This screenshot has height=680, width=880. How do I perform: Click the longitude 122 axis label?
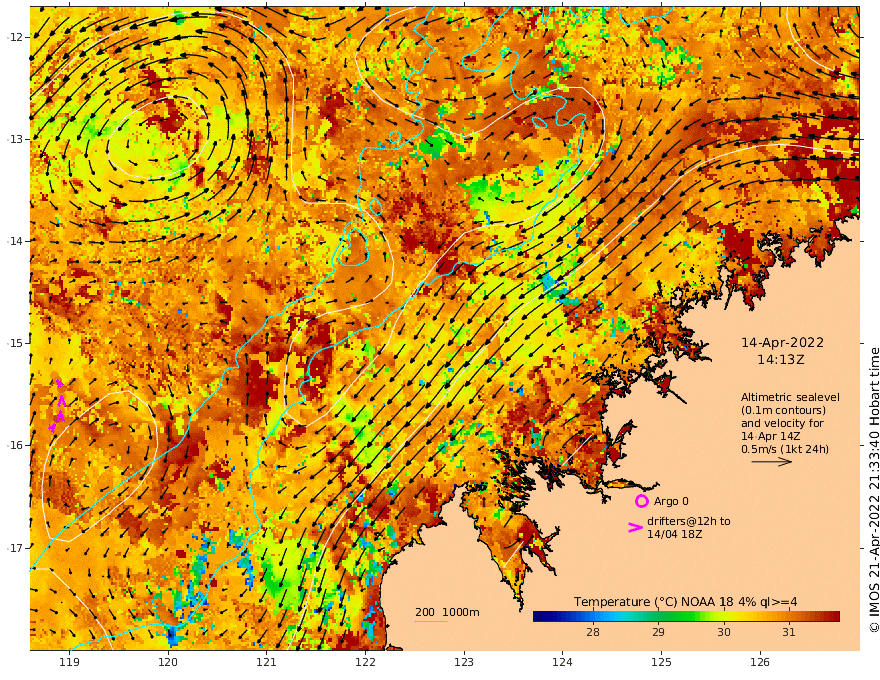pyautogui.click(x=365, y=662)
